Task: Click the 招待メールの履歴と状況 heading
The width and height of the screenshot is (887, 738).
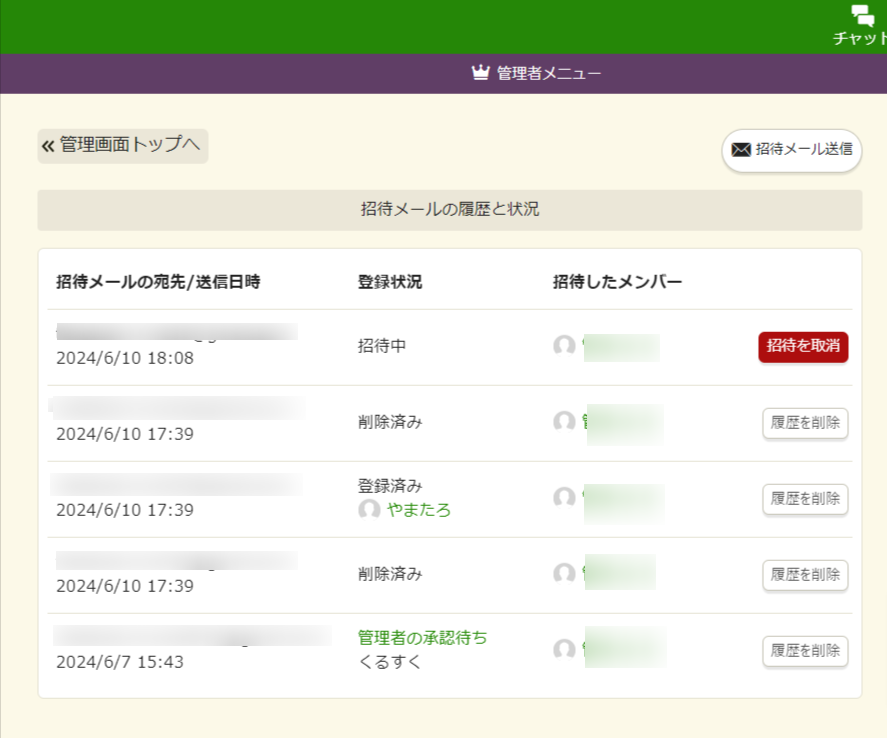Action: (450, 210)
